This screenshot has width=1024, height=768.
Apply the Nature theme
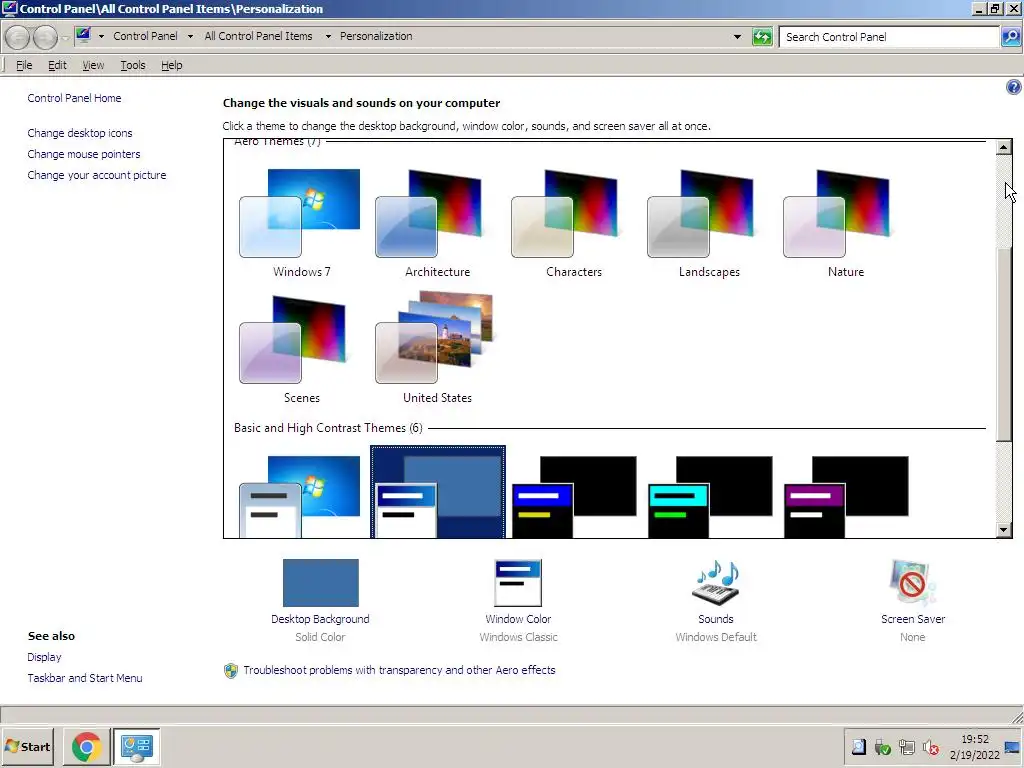844,224
